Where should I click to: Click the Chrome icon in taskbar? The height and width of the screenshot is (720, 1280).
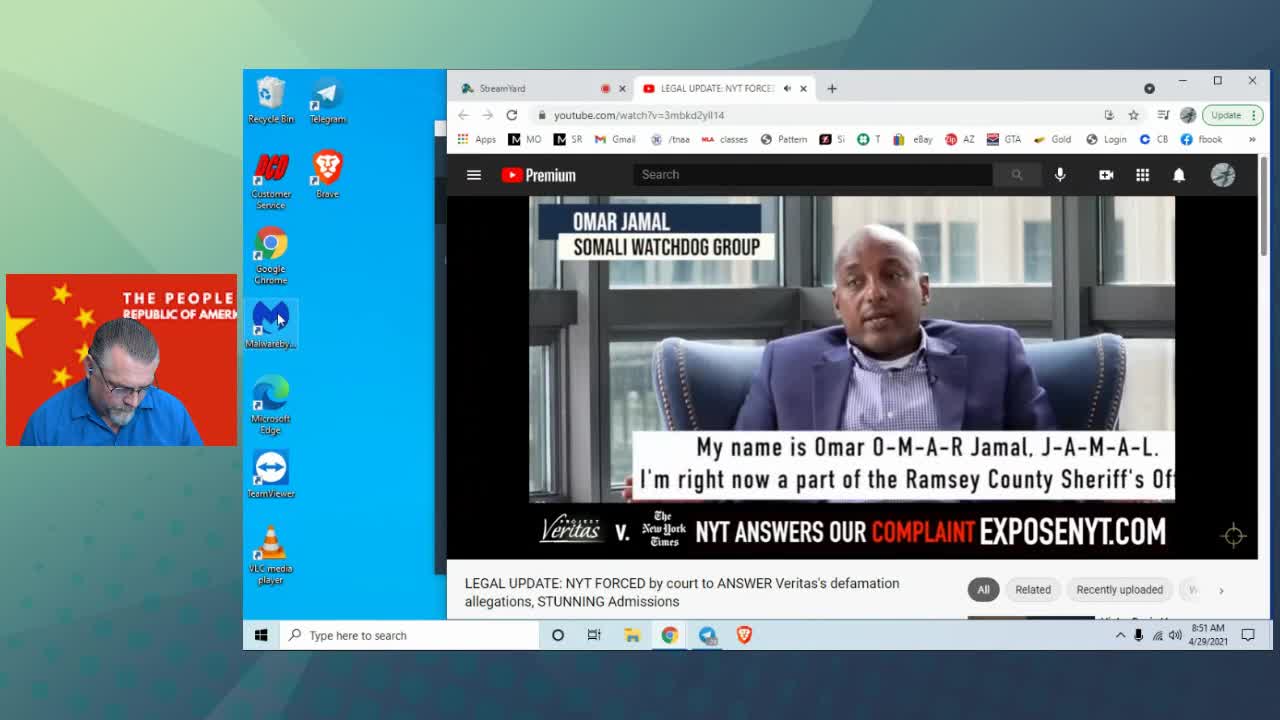[x=669, y=635]
